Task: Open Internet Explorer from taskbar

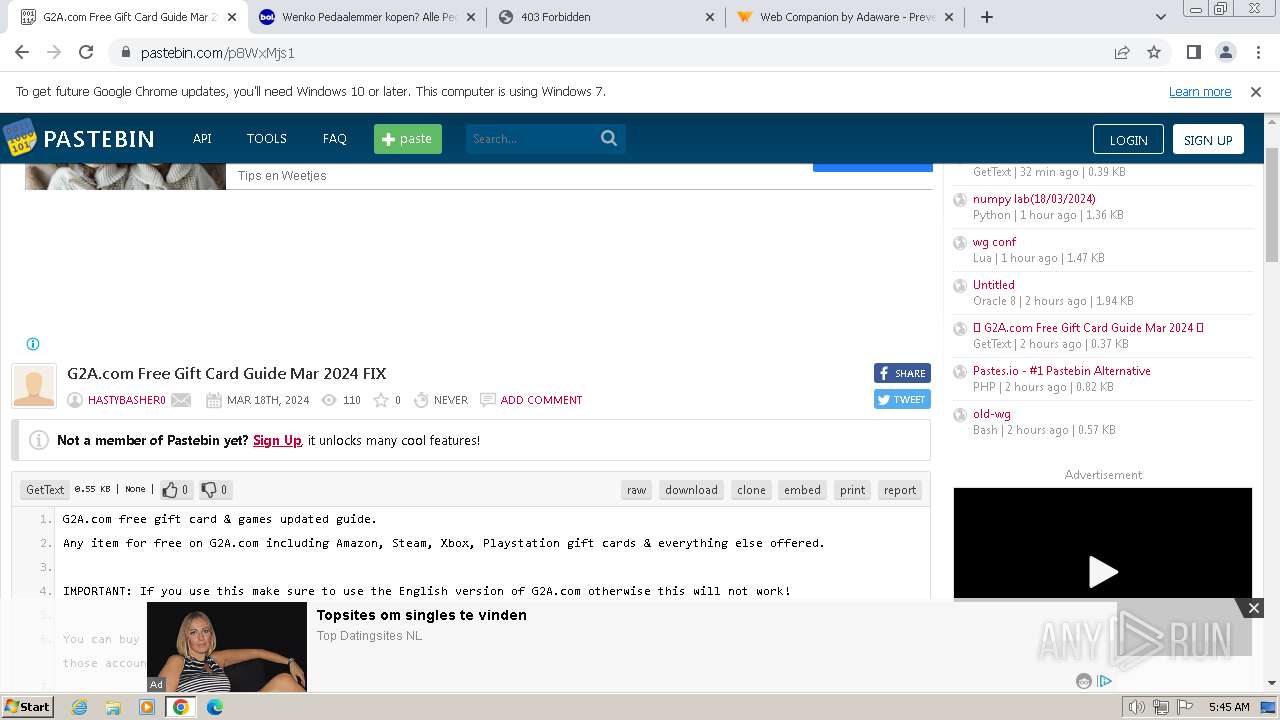Action: point(79,707)
